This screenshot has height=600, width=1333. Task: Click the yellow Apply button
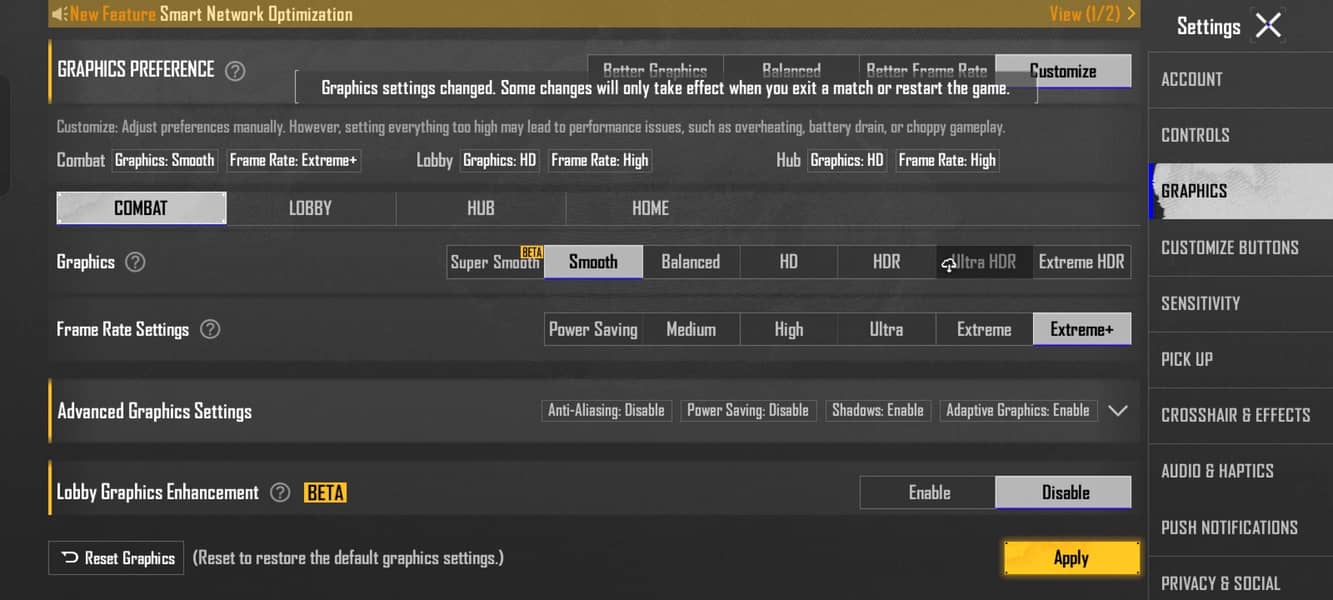click(1071, 558)
